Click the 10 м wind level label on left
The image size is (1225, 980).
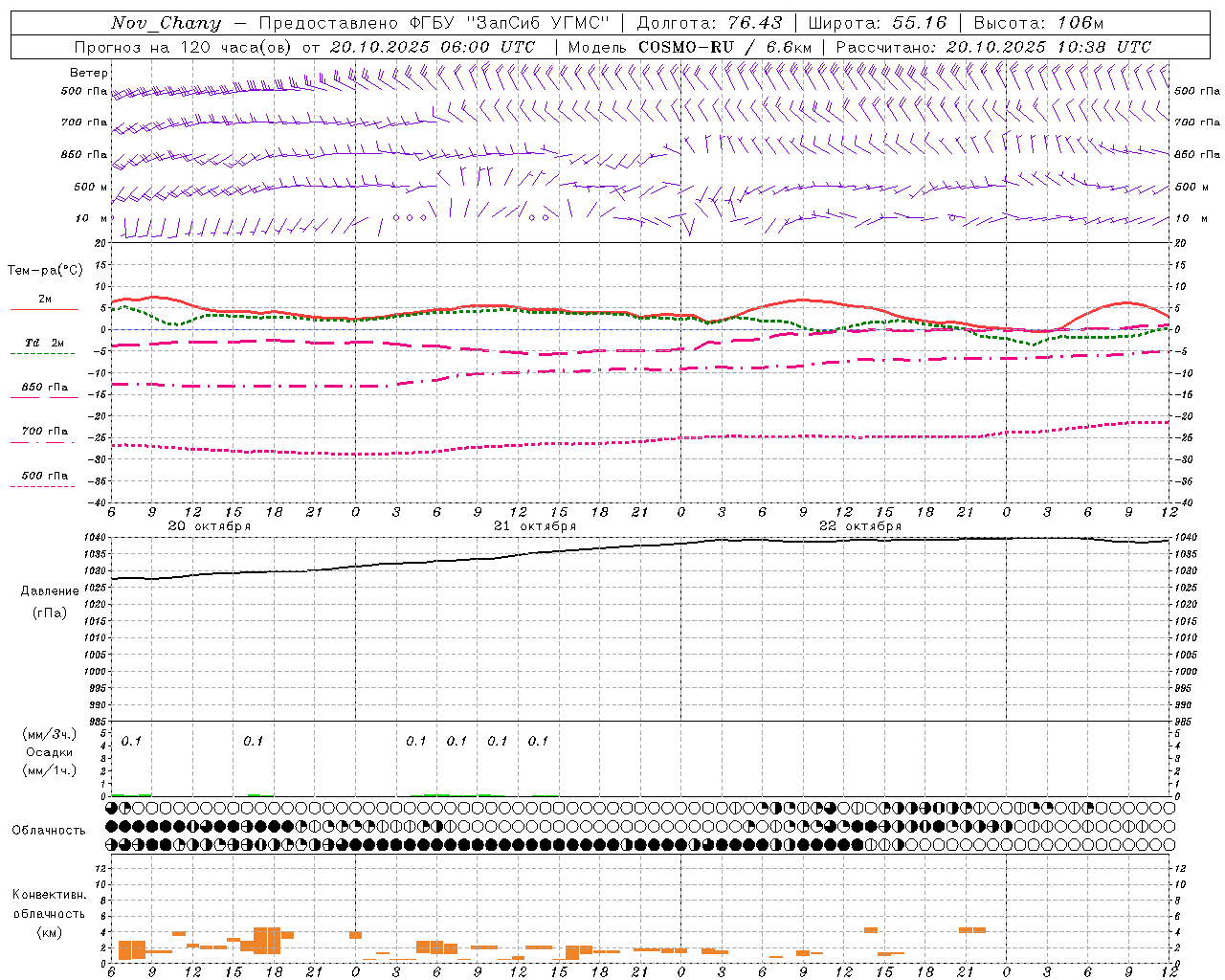(x=92, y=218)
